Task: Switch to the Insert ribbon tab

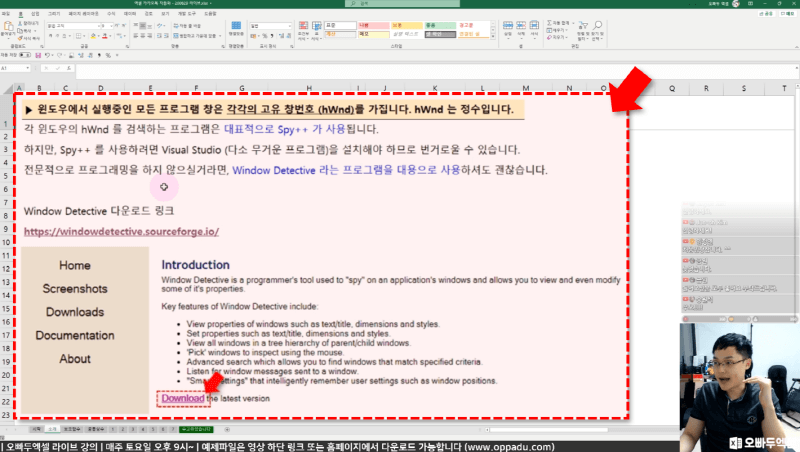Action: pyautogui.click(x=35, y=14)
